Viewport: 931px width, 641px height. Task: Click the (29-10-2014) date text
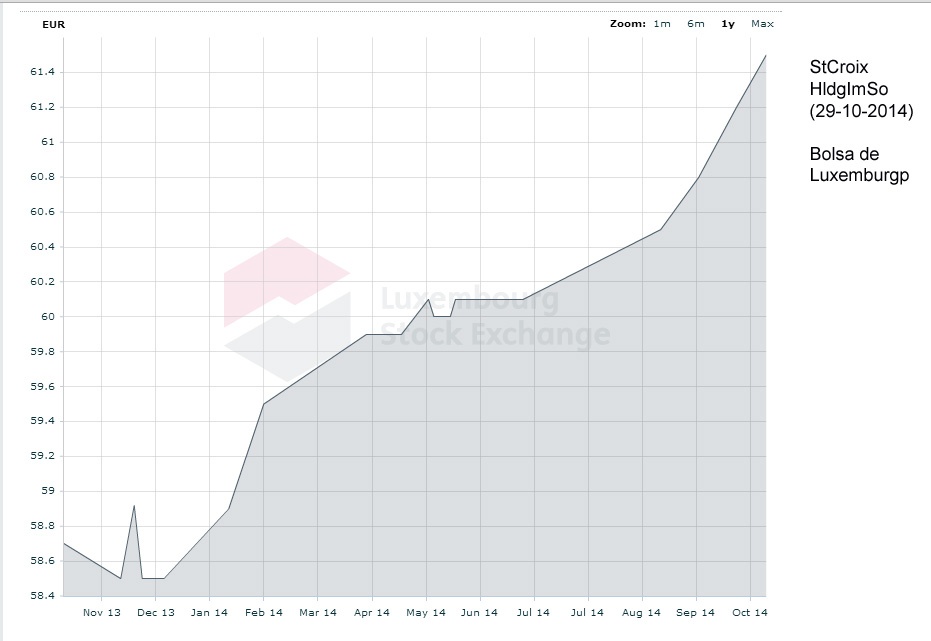[861, 111]
